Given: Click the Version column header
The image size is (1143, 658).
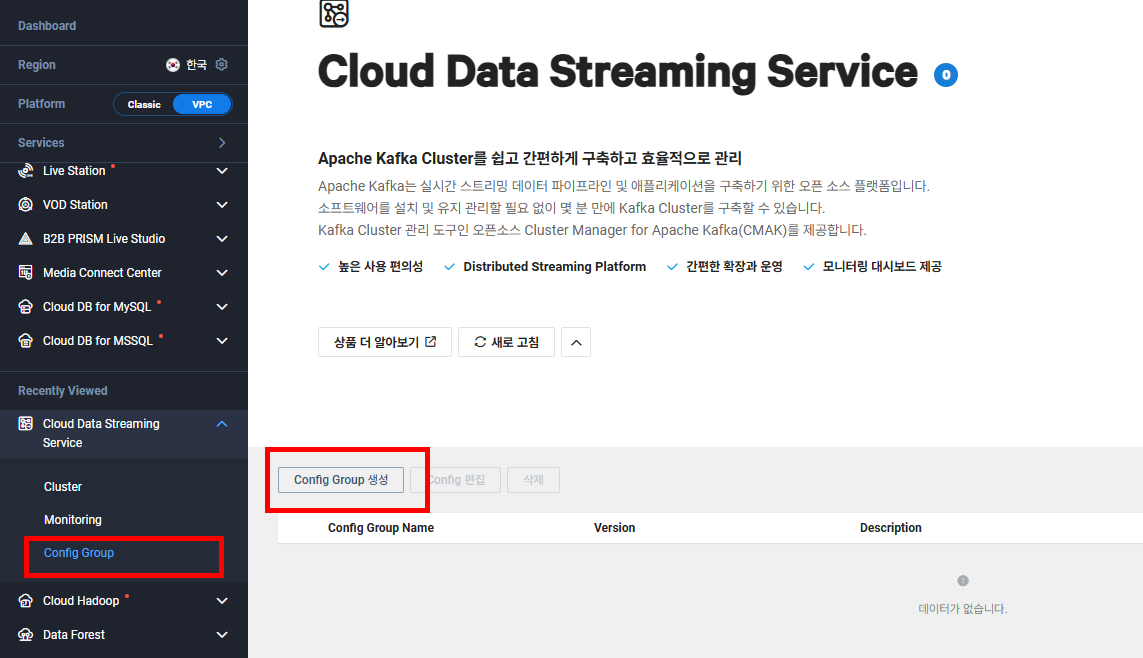Looking at the screenshot, I should [x=615, y=528].
